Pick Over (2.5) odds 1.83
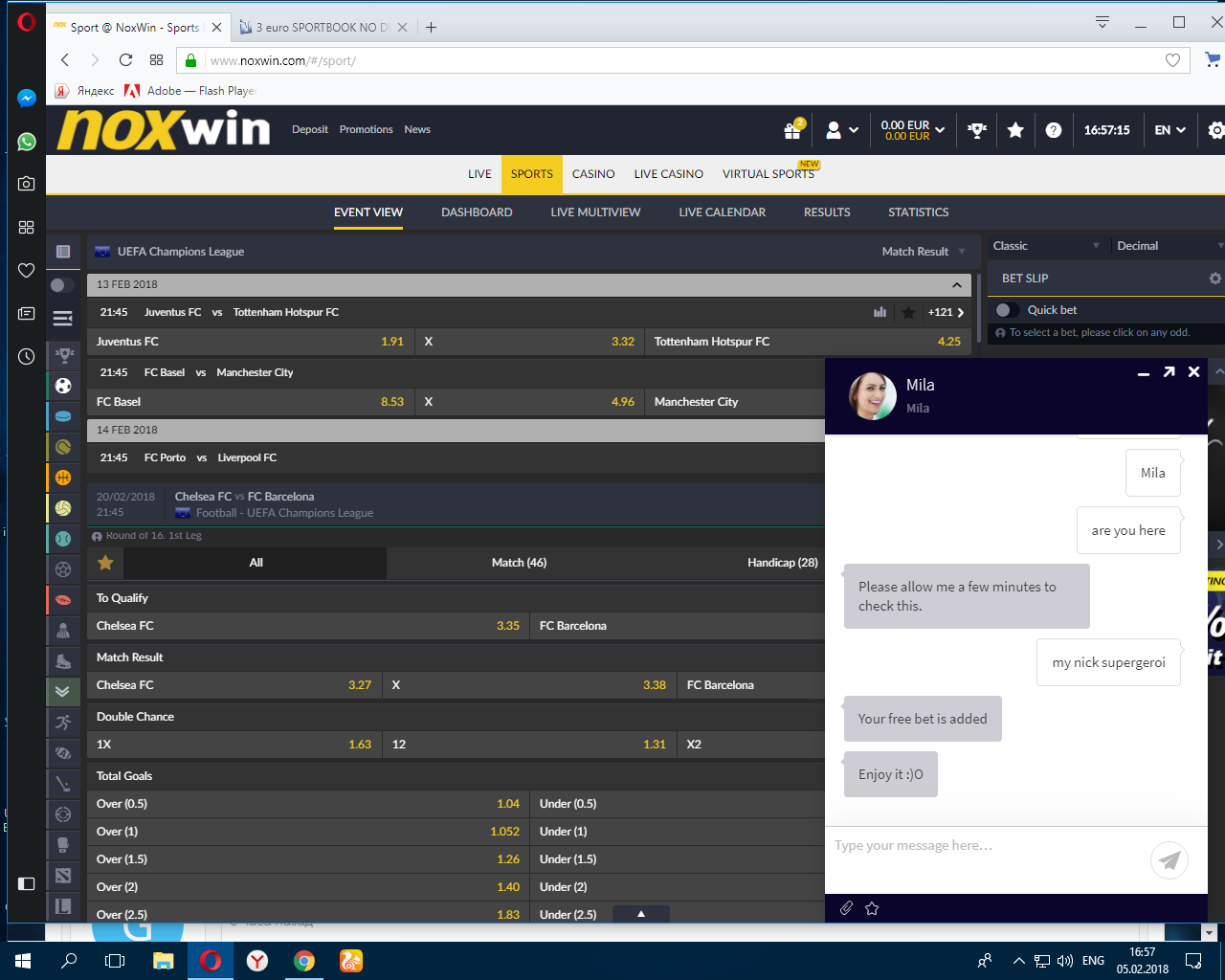The height and width of the screenshot is (980, 1225). (308, 915)
